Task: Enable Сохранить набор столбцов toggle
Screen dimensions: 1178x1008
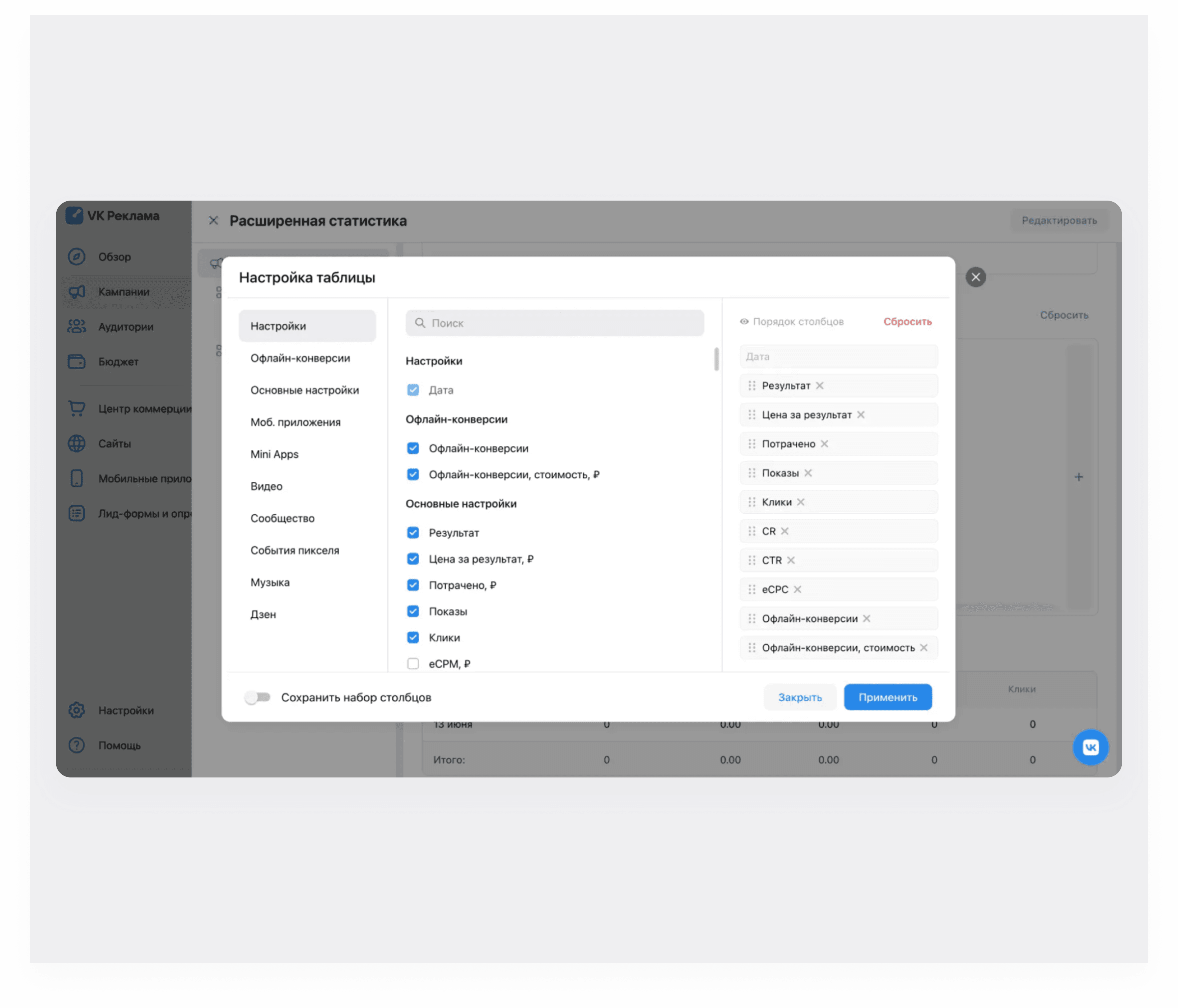Action: coord(258,697)
